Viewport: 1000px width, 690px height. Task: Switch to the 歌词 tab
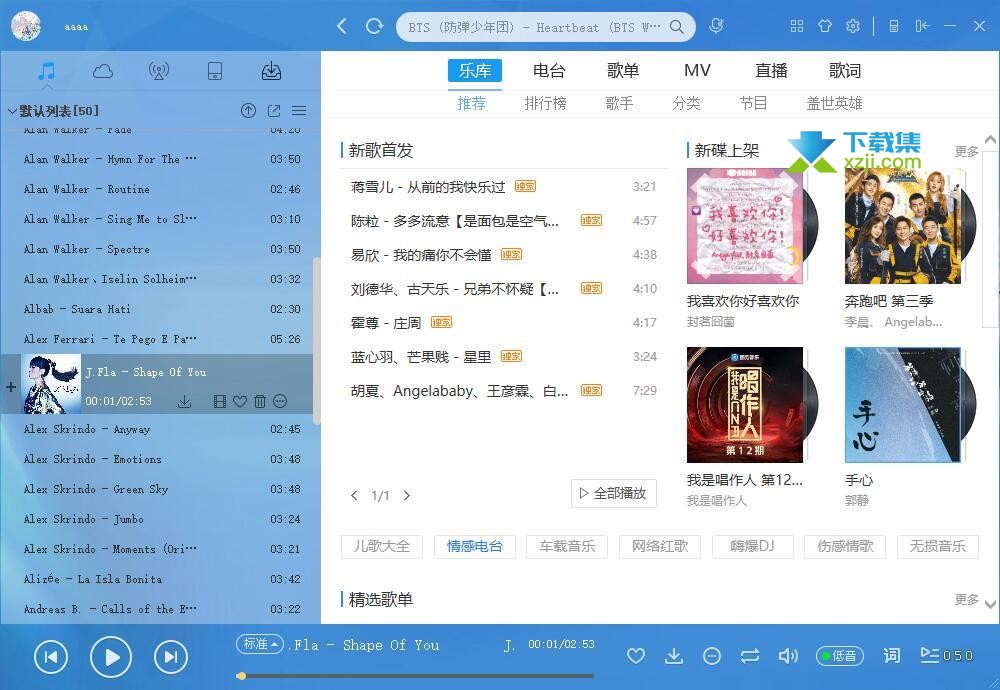[845, 71]
